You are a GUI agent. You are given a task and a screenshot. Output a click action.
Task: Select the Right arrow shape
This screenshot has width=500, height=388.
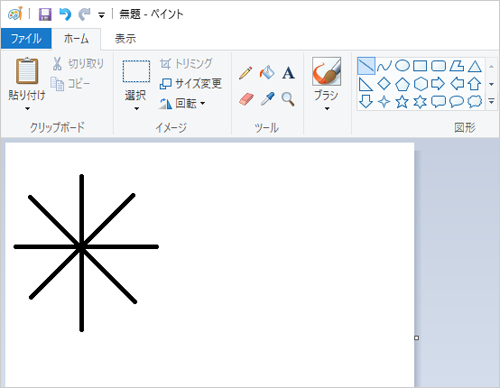(x=438, y=84)
